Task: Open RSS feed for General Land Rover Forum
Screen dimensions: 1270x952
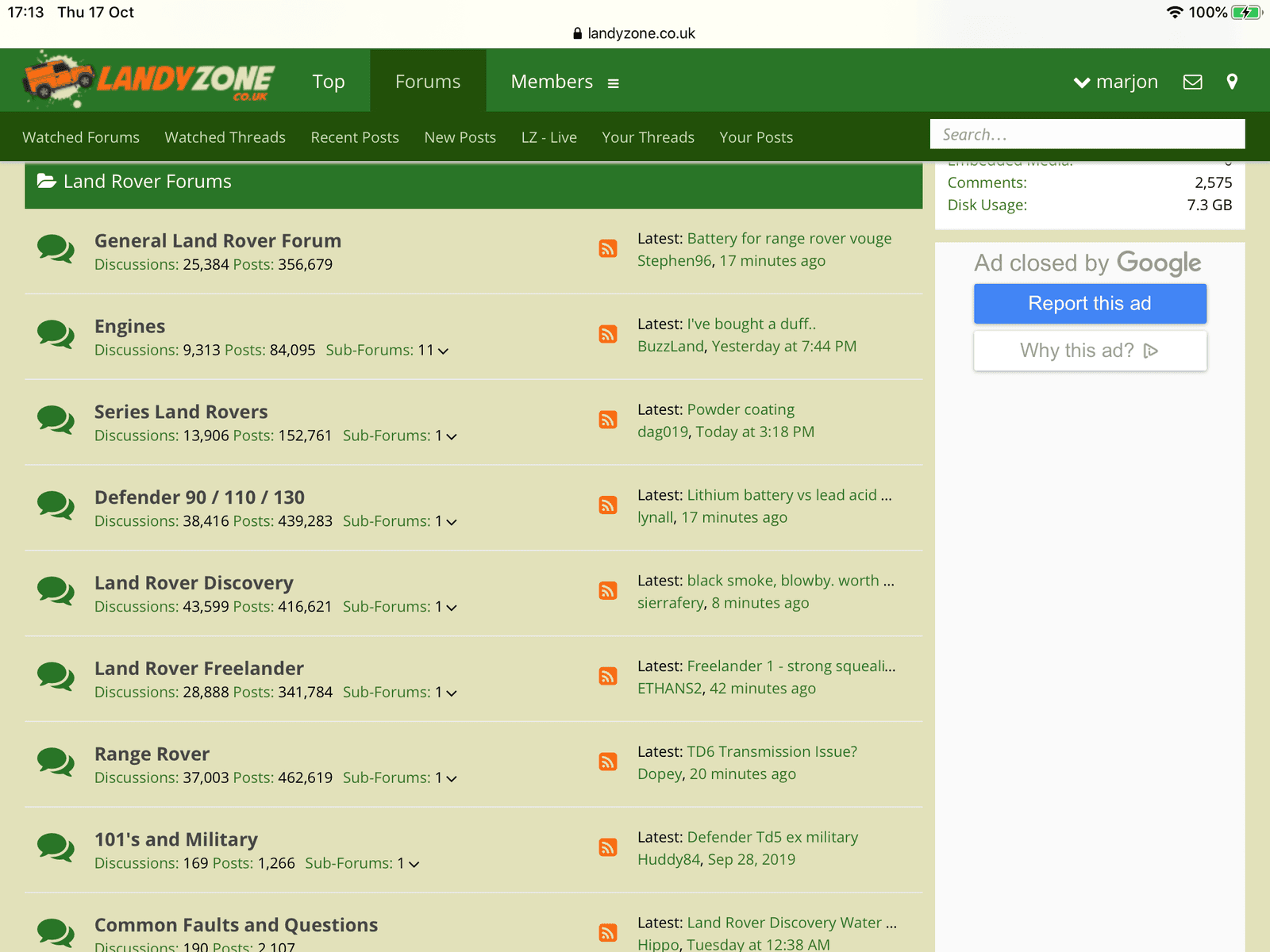Action: [x=608, y=248]
